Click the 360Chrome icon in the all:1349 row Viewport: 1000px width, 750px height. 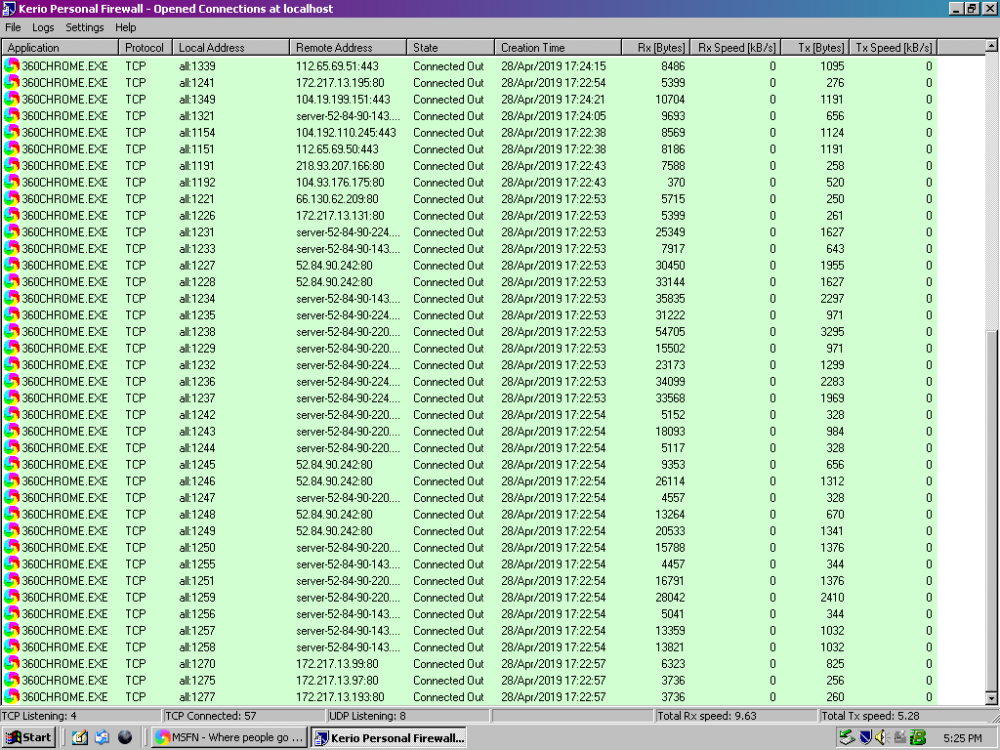pos(11,99)
